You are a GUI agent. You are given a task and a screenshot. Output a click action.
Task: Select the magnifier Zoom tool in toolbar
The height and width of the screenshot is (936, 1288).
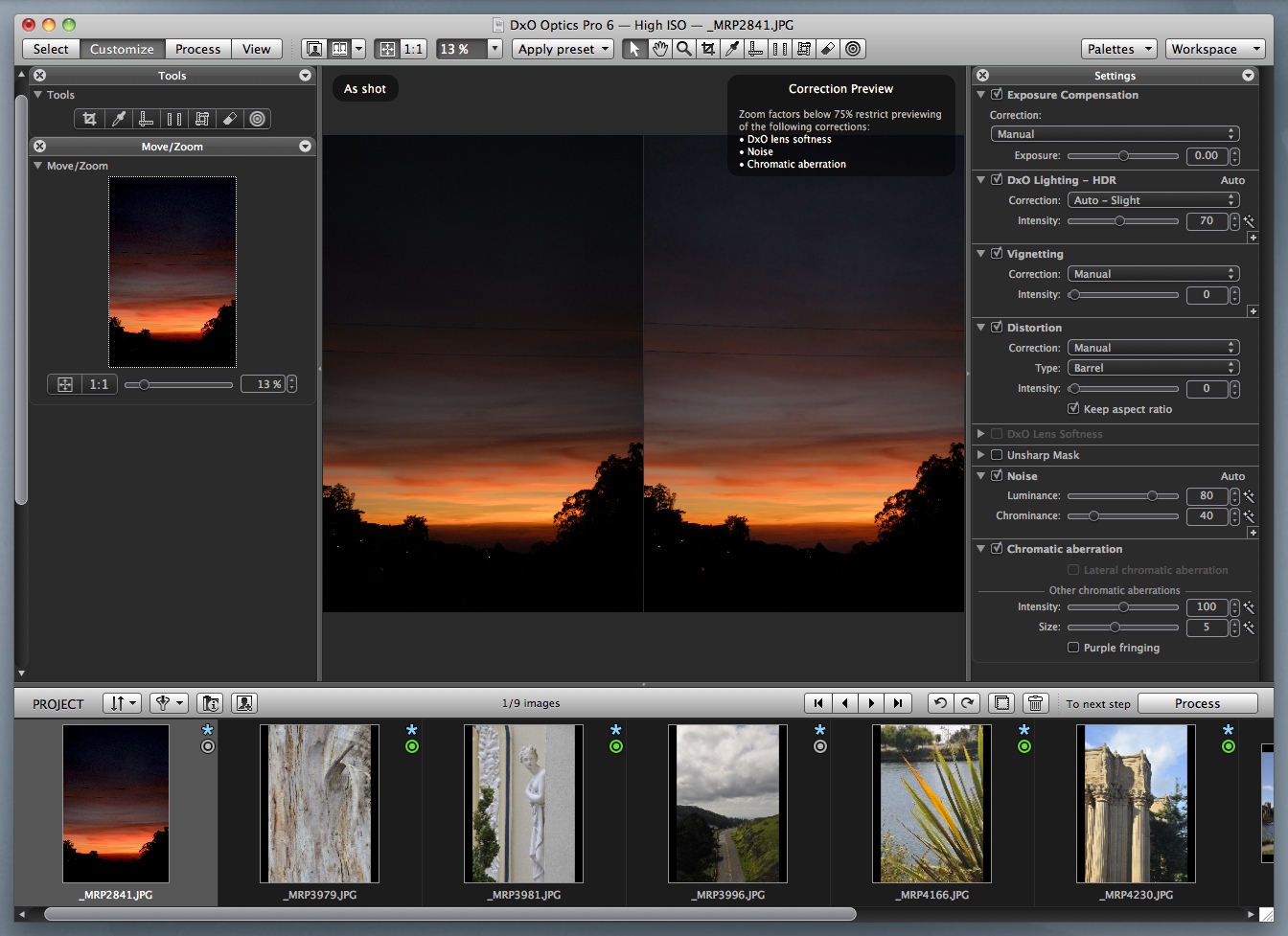coord(683,49)
